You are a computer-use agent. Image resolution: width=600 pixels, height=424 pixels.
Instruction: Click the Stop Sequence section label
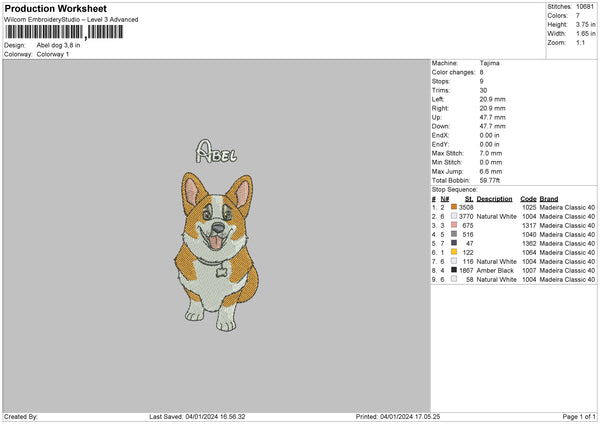tap(454, 188)
